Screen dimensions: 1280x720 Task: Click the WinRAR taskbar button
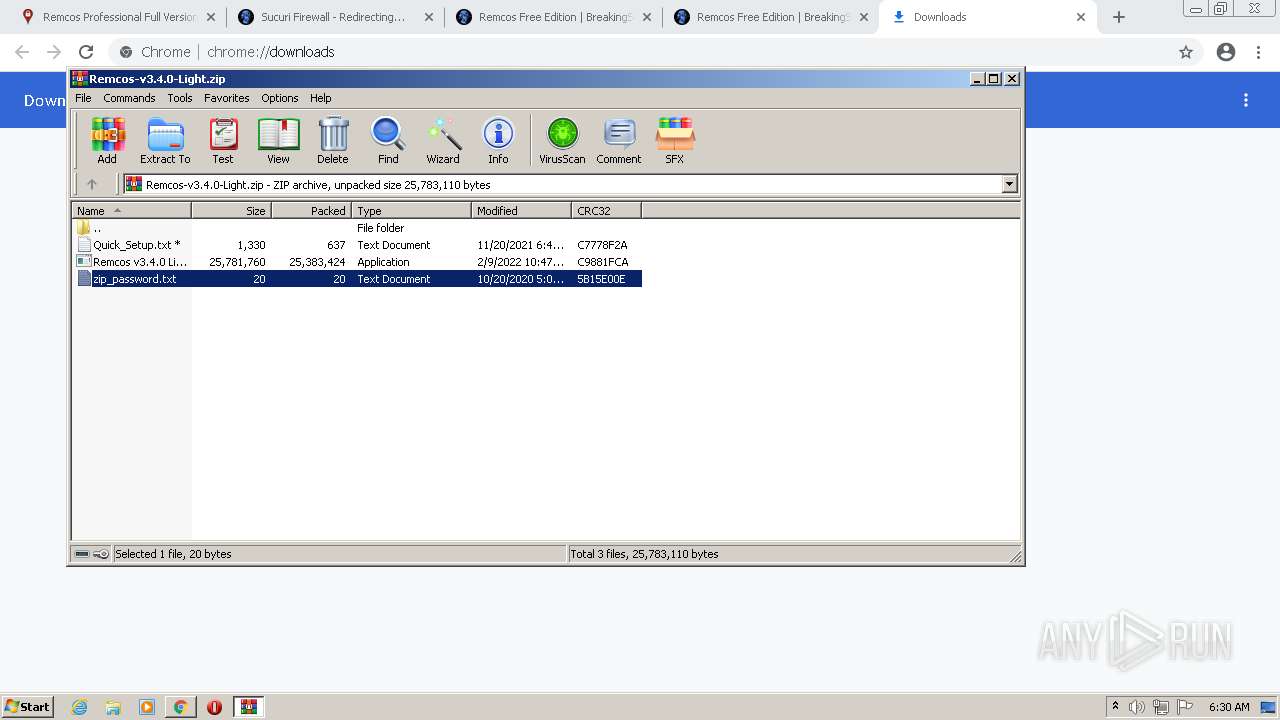pos(248,707)
